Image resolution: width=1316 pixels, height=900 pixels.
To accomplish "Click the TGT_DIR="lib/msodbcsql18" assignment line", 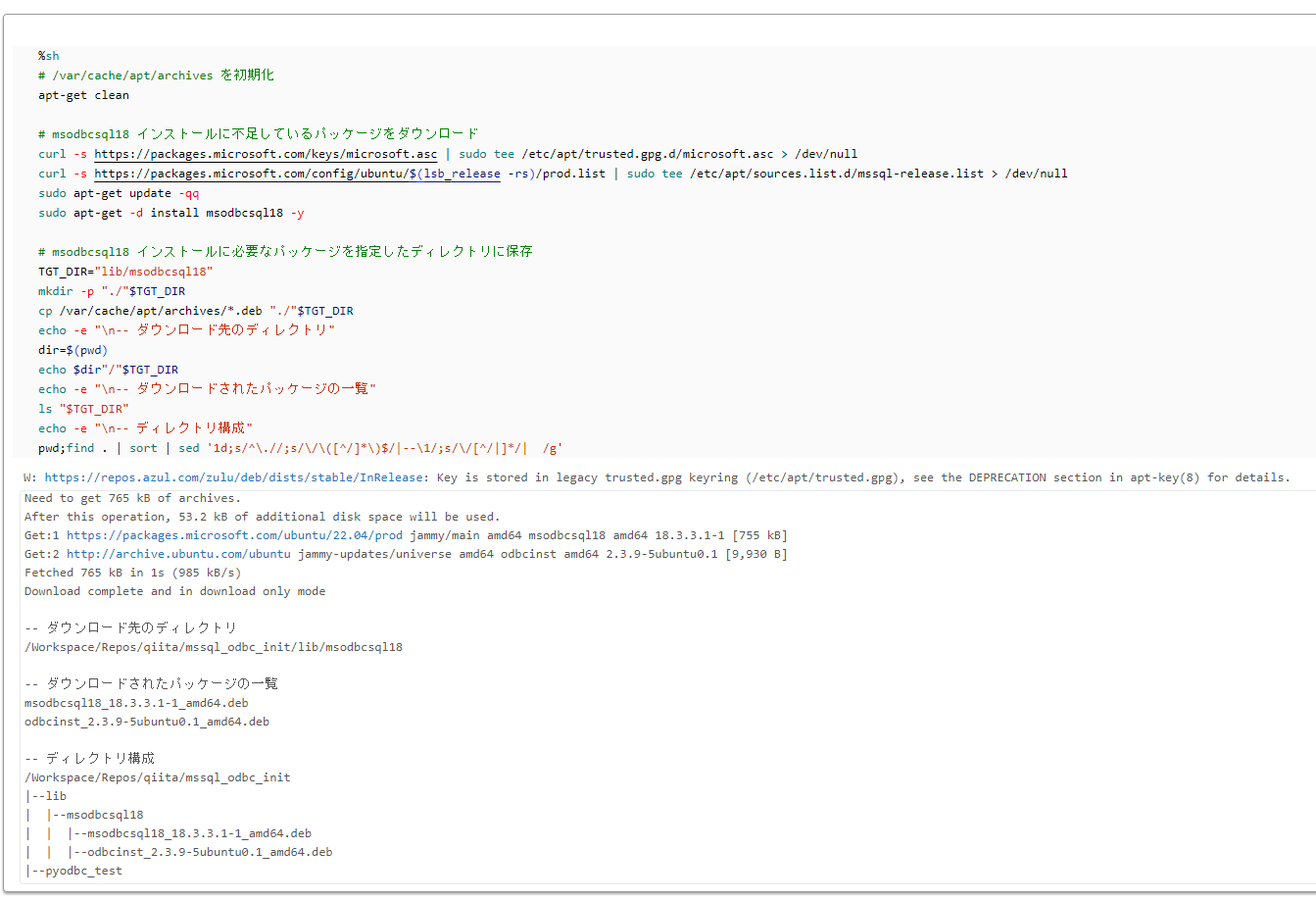I will click(x=125, y=272).
